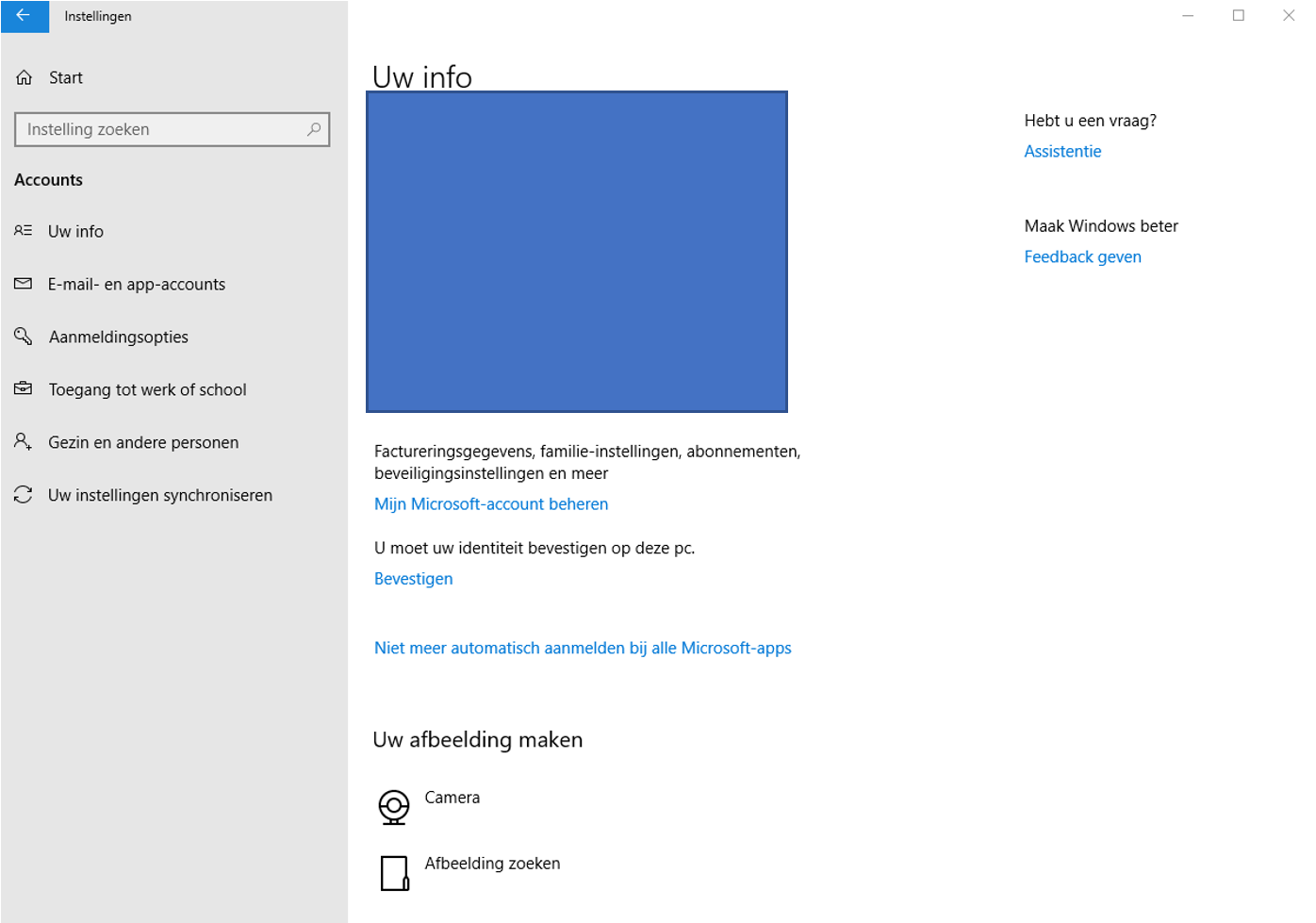Open the Start home icon
Viewport: 1316px width, 923px height.
click(25, 78)
